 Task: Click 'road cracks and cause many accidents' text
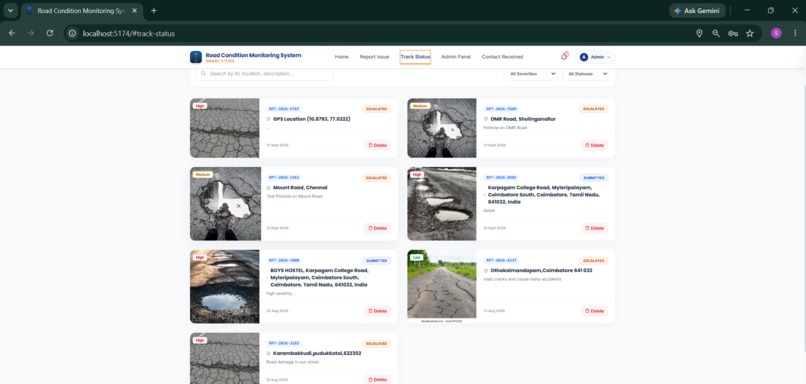point(522,279)
